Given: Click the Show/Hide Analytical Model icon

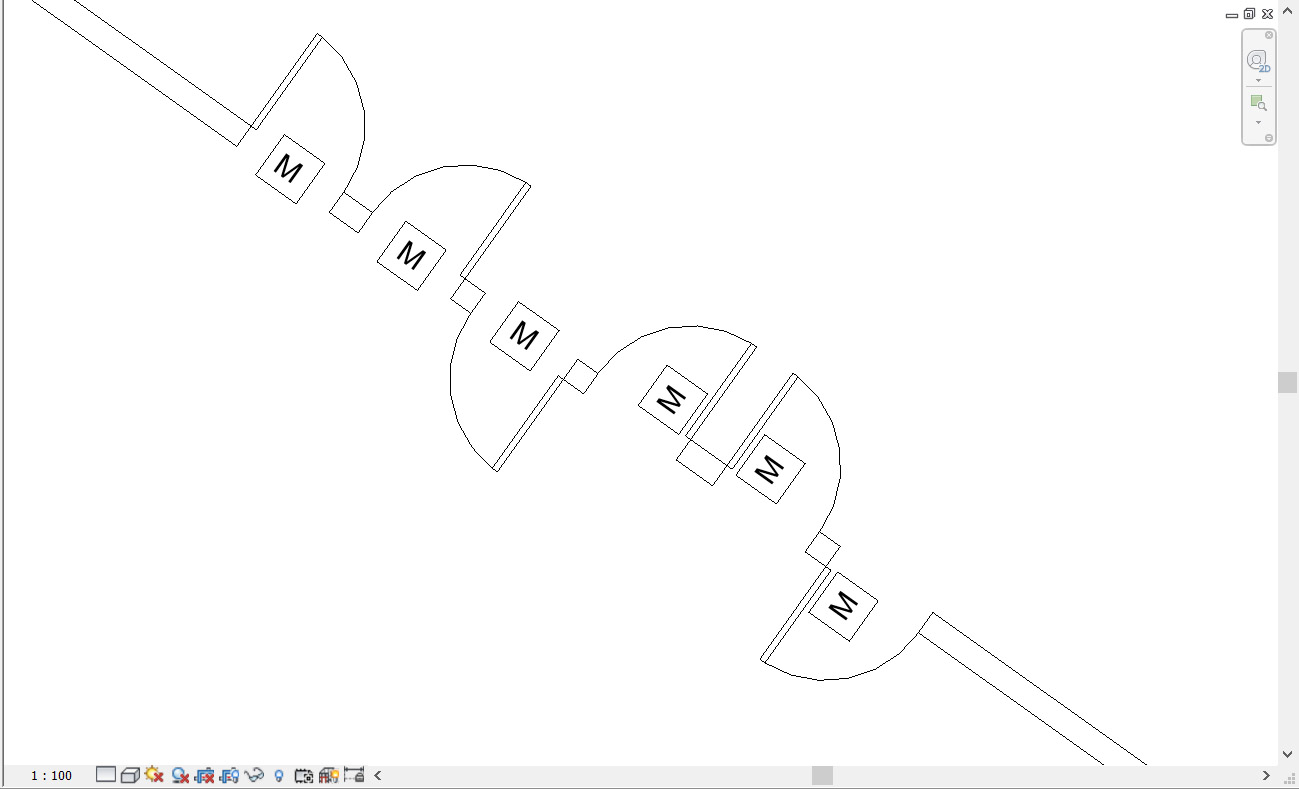Looking at the screenshot, I should coord(328,775).
